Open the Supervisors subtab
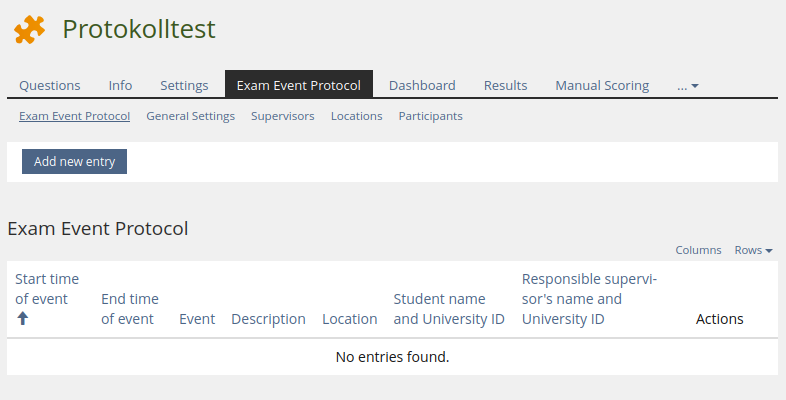 282,116
